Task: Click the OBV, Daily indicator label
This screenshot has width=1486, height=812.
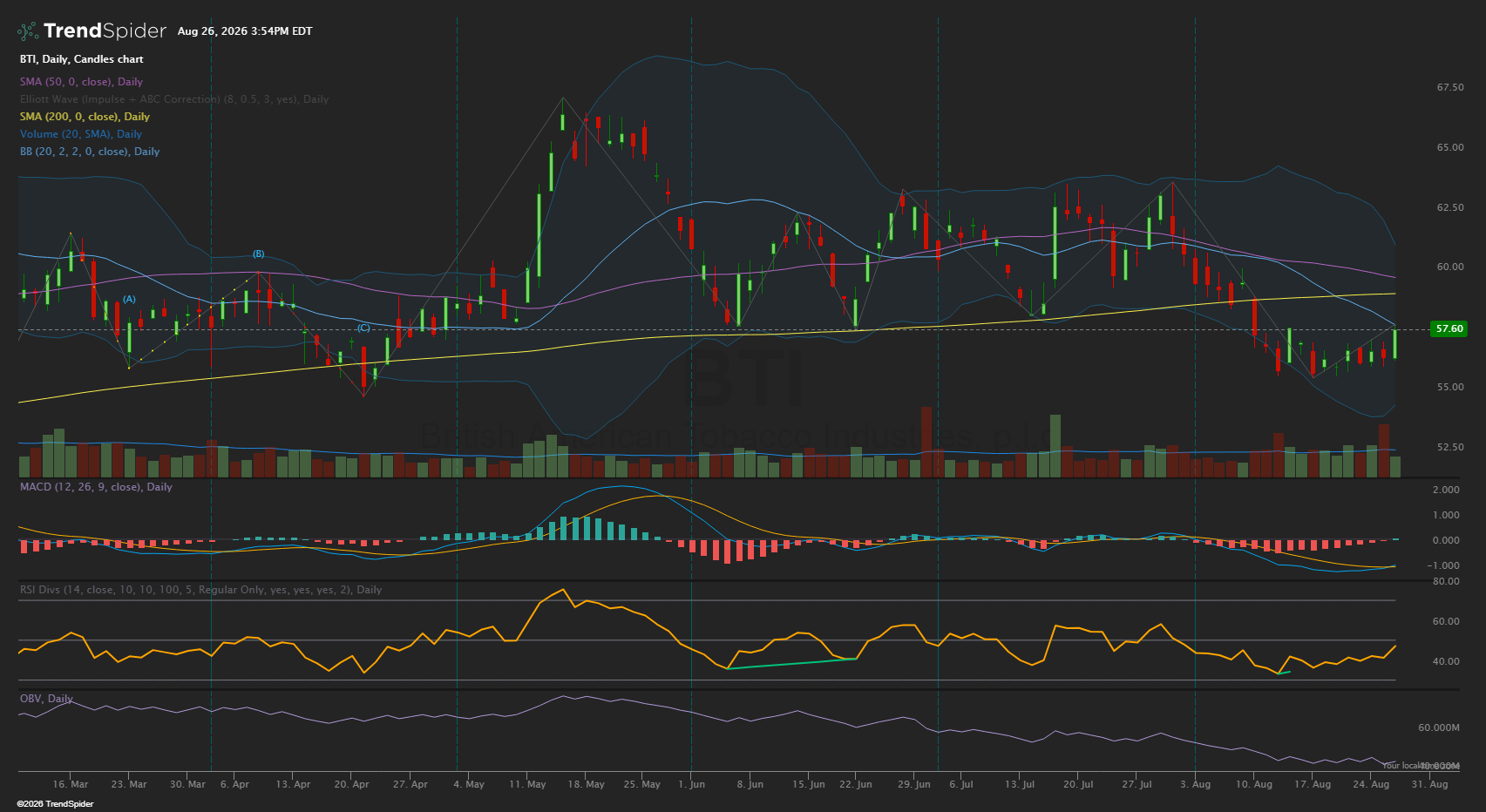Action: [46, 699]
